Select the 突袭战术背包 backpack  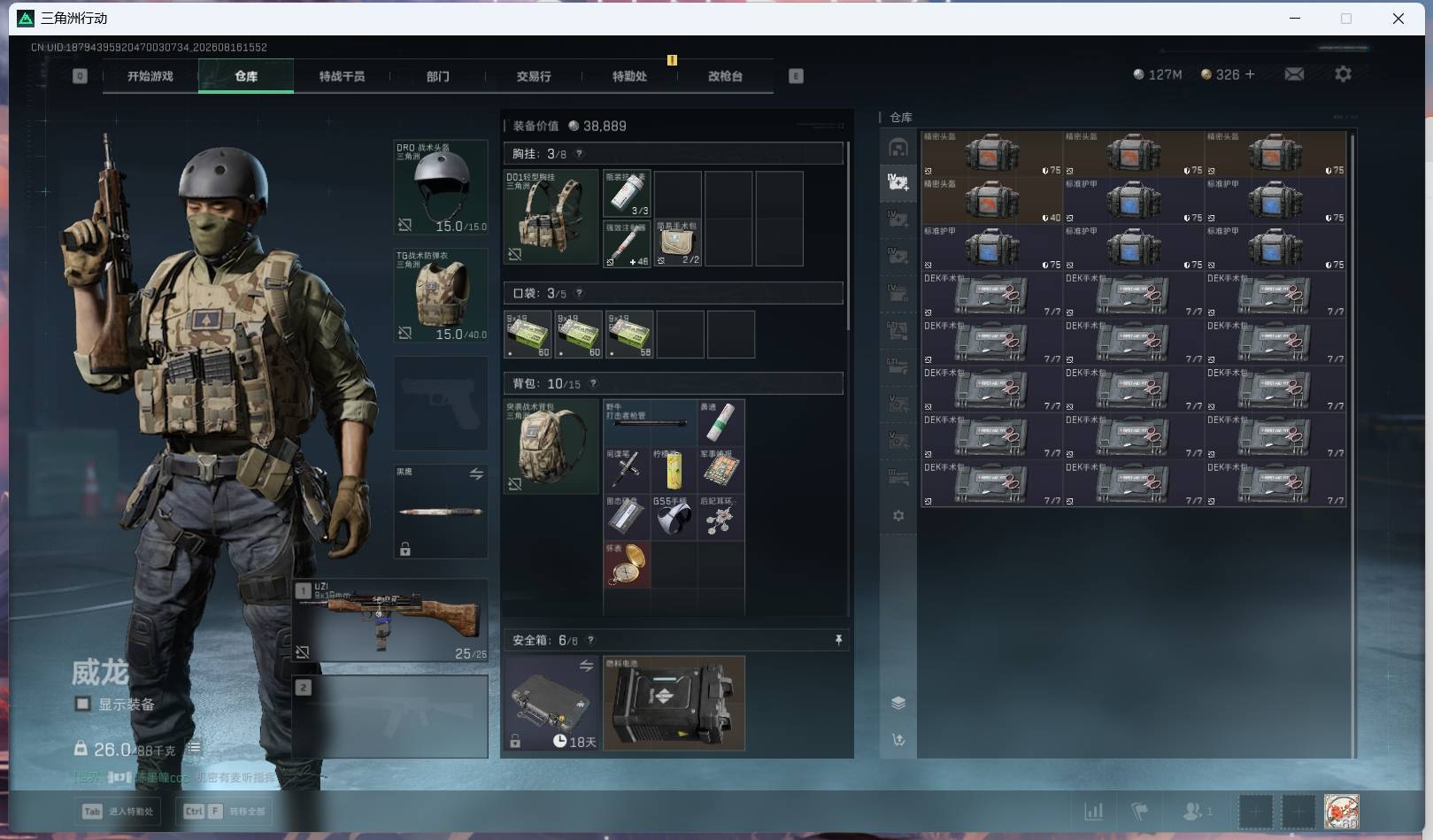point(551,446)
